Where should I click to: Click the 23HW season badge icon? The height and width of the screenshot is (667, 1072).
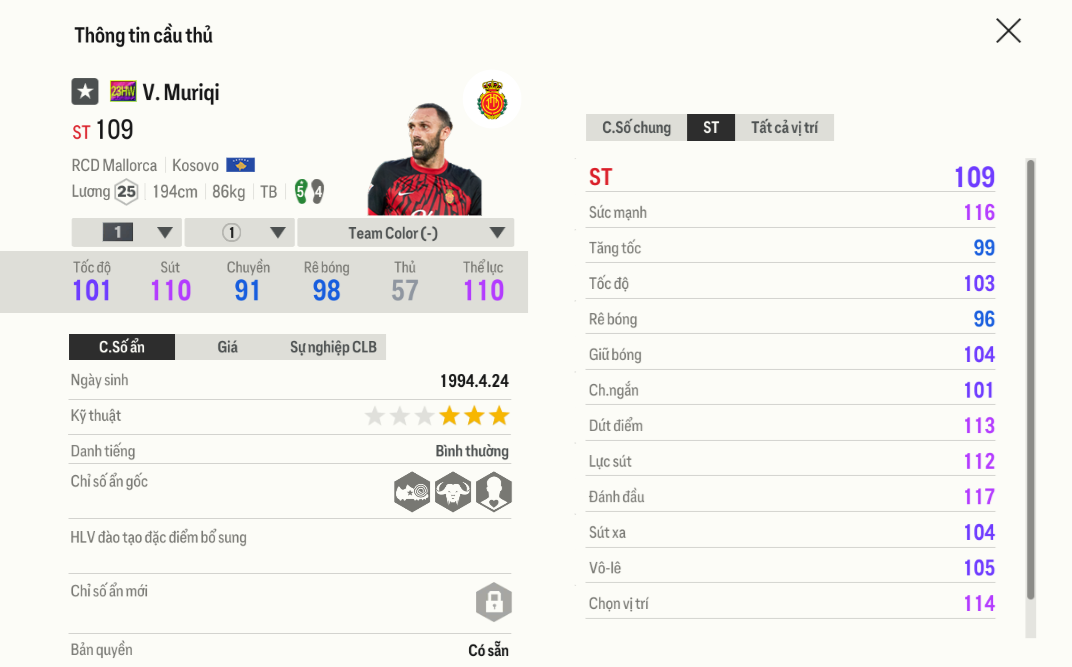pyautogui.click(x=123, y=92)
